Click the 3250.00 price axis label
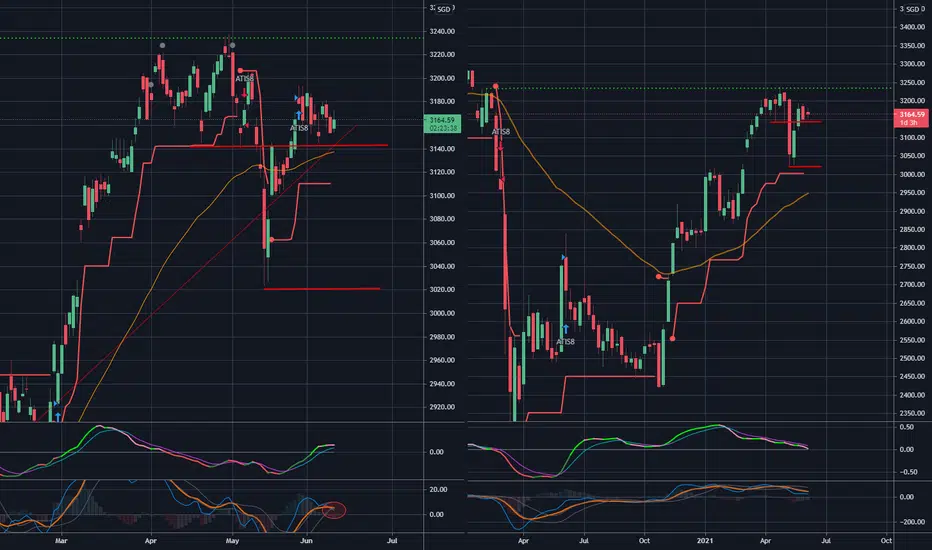The height and width of the screenshot is (550, 932). pyautogui.click(x=912, y=83)
